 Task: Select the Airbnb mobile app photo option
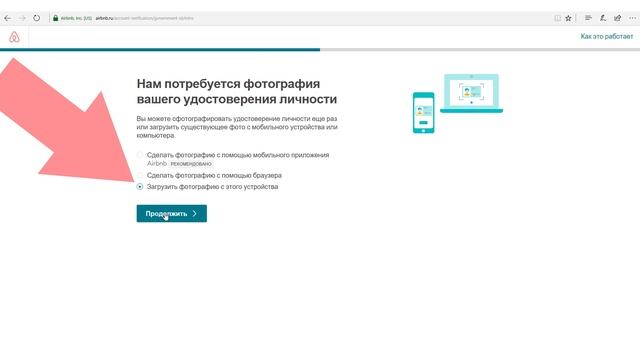[140, 155]
